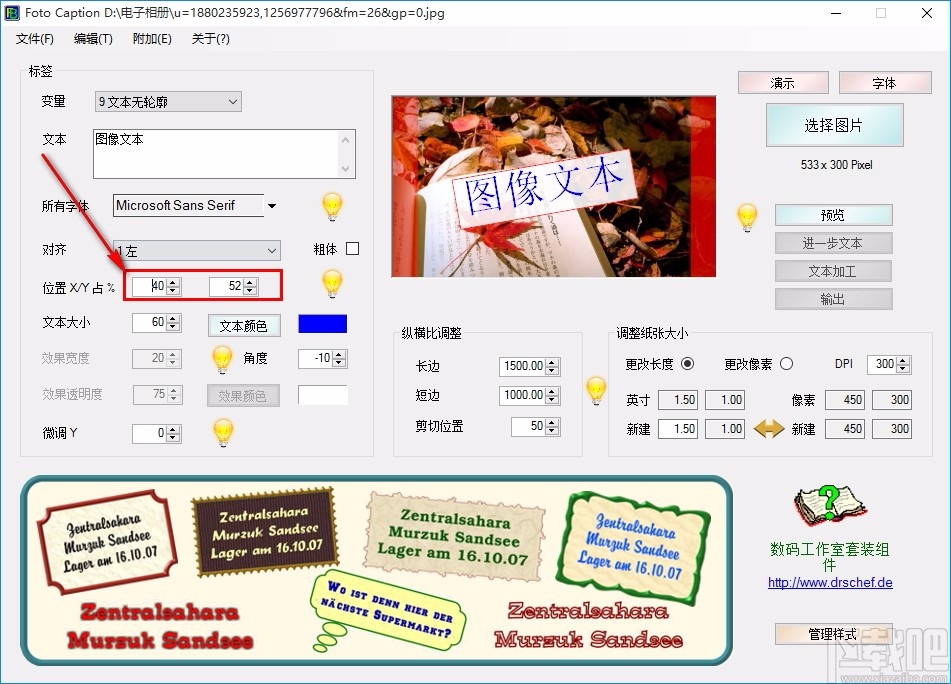Screen dimensions: 951x684
Task: Increase the position X value stepper
Action: 173,283
